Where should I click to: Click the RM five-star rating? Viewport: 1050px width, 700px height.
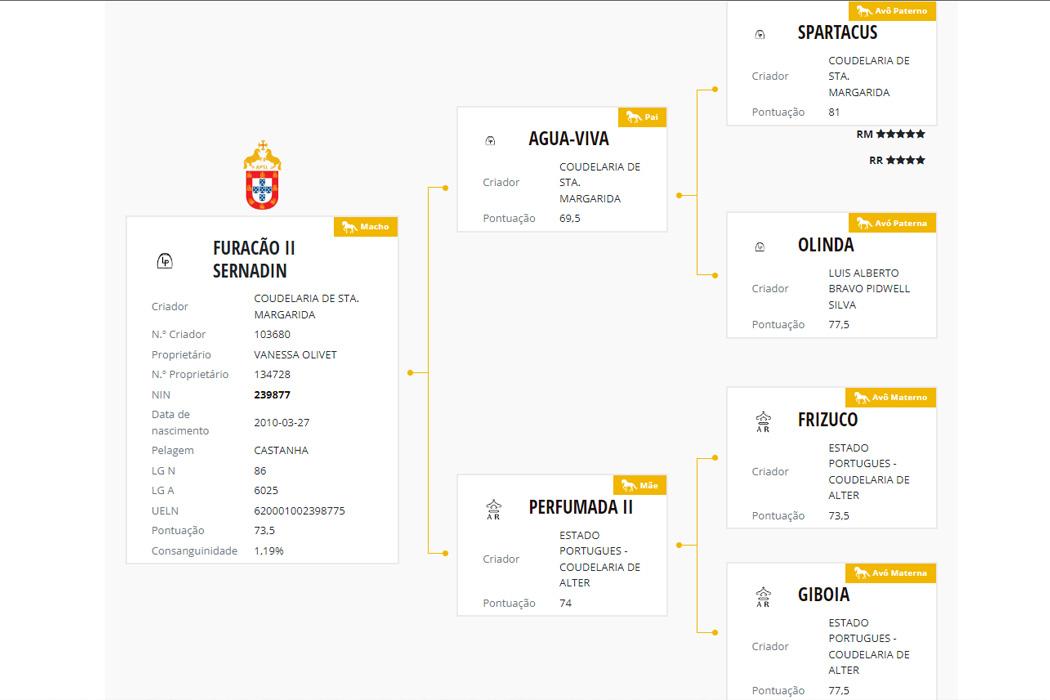click(891, 134)
